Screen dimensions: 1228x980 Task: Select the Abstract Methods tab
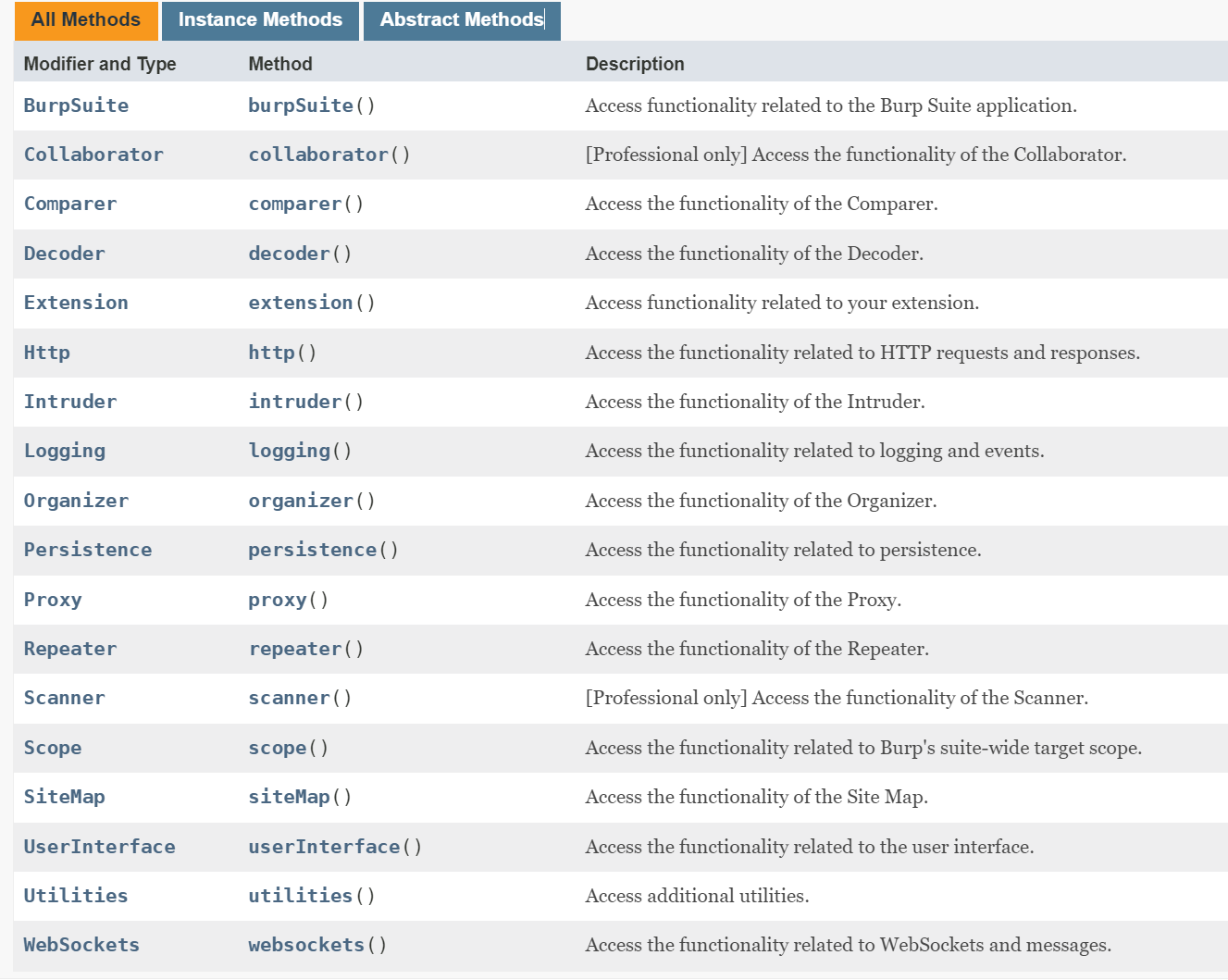pos(462,20)
